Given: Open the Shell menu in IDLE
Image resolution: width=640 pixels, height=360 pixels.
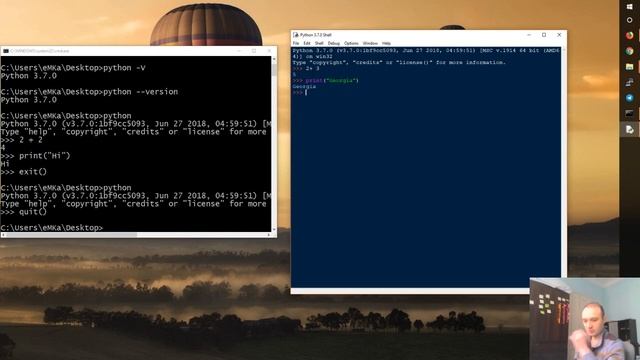Looking at the screenshot, I should [319, 43].
